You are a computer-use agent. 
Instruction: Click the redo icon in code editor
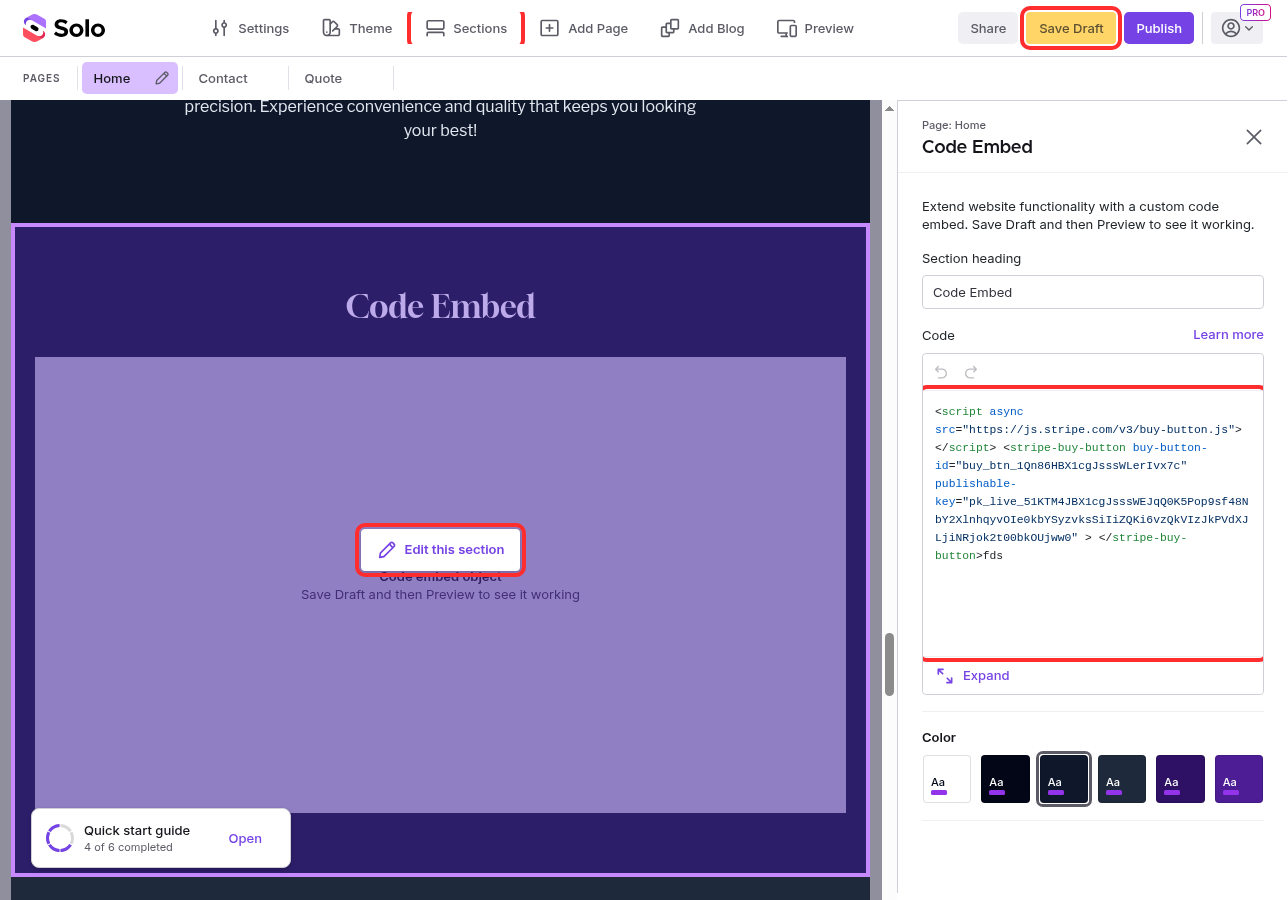[971, 372]
